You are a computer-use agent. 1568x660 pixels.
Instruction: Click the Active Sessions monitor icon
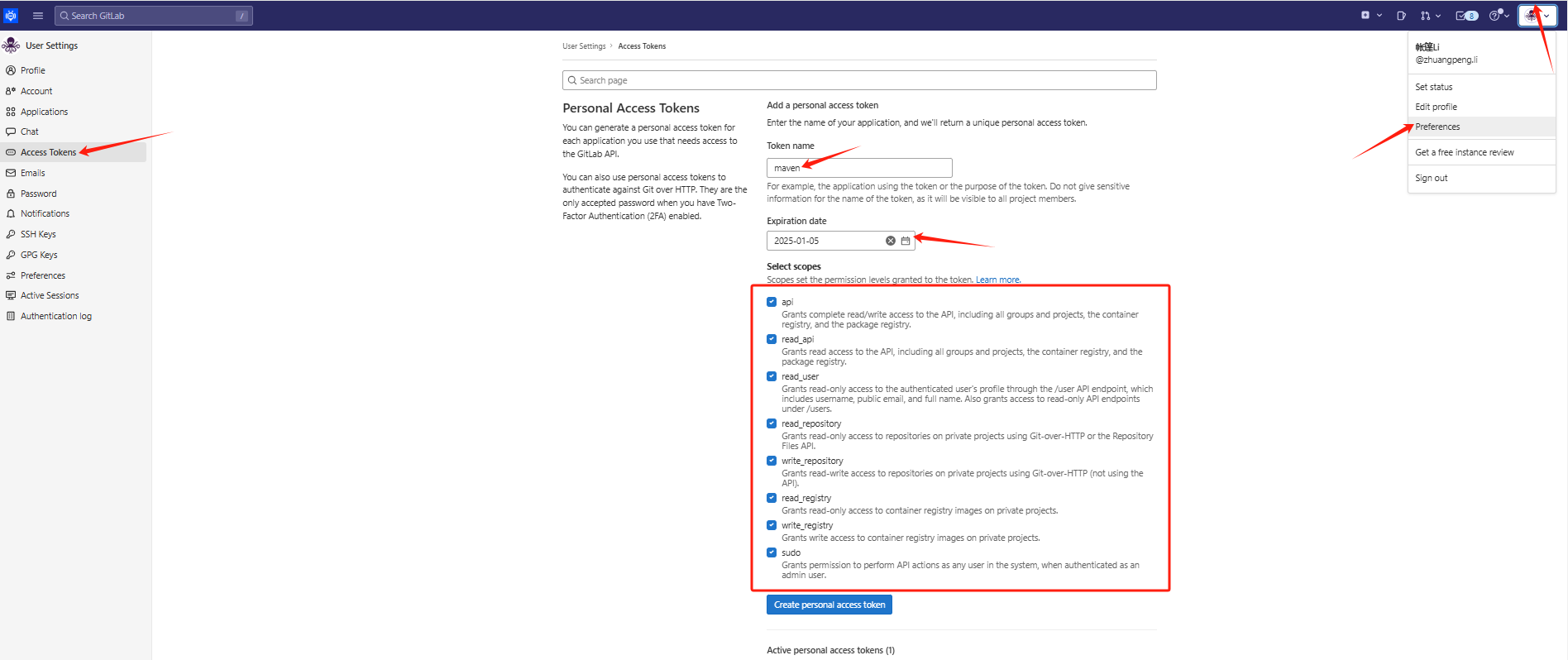tap(11, 295)
